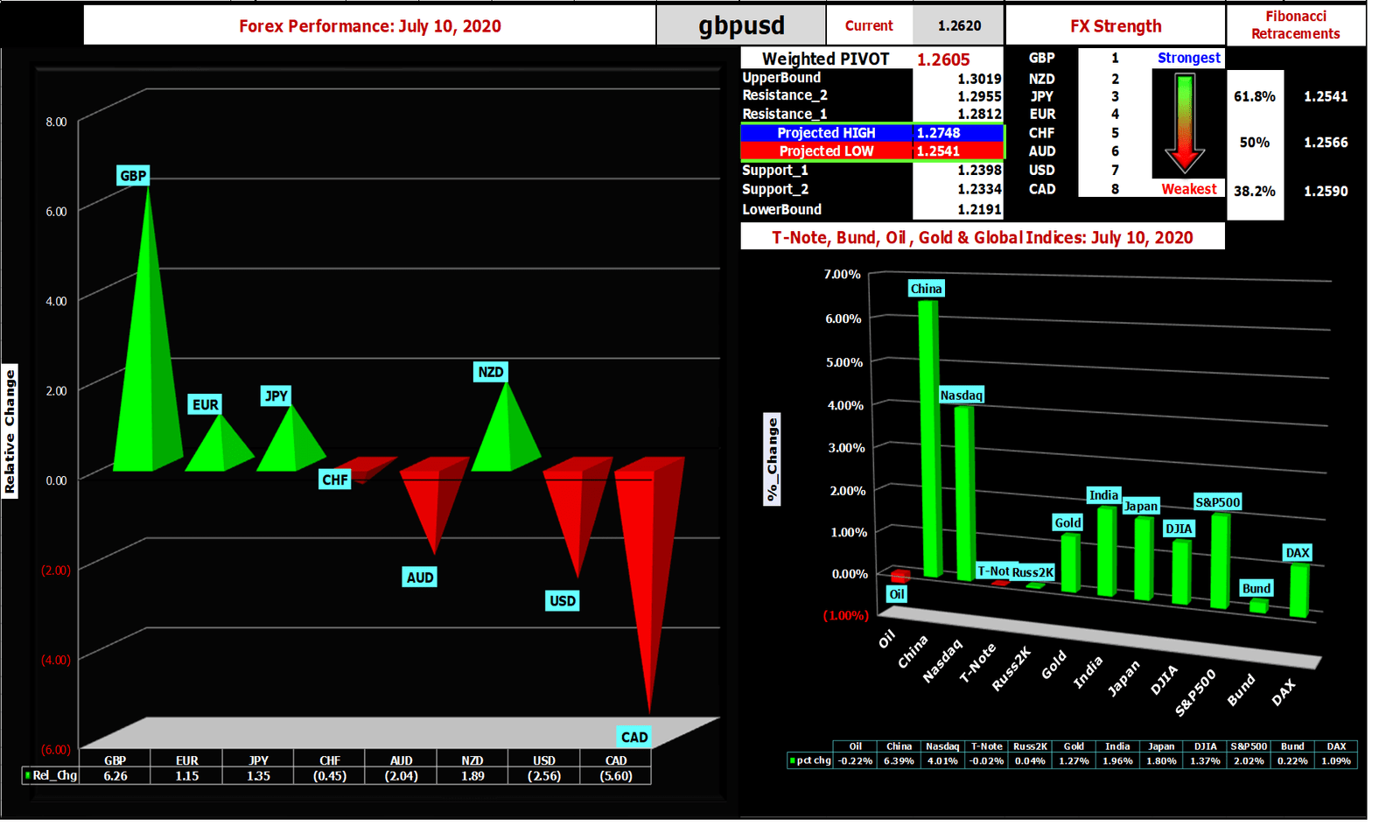Click the FX Strength gradient arrow
The width and height of the screenshot is (1400, 840).
click(1185, 122)
